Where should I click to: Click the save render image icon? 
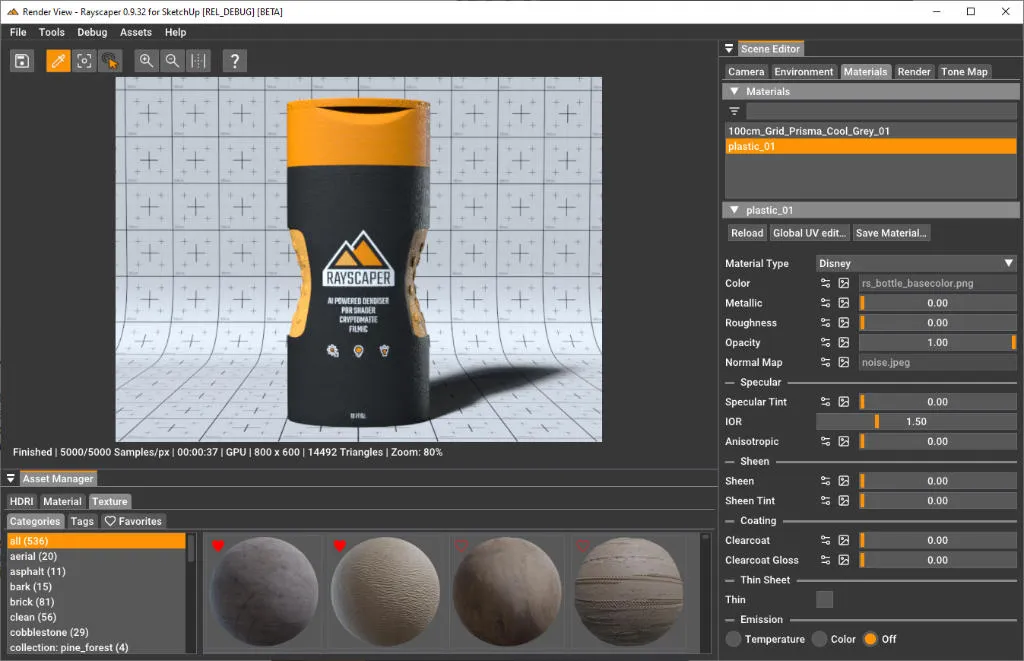click(22, 61)
